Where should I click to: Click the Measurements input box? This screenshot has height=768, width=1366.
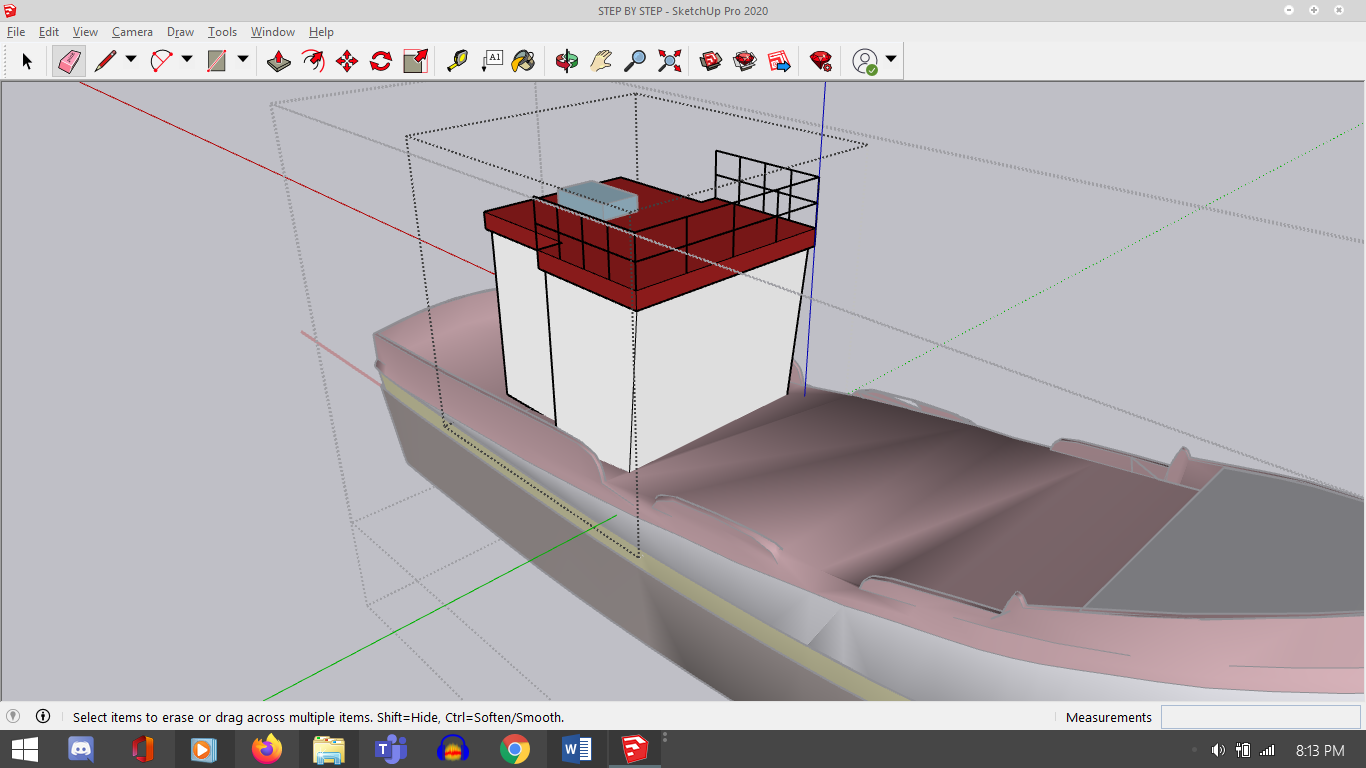click(x=1260, y=717)
